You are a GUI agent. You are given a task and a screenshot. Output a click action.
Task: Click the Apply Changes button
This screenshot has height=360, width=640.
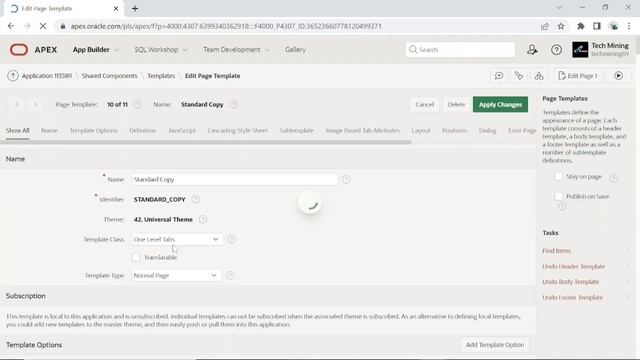tap(500, 104)
